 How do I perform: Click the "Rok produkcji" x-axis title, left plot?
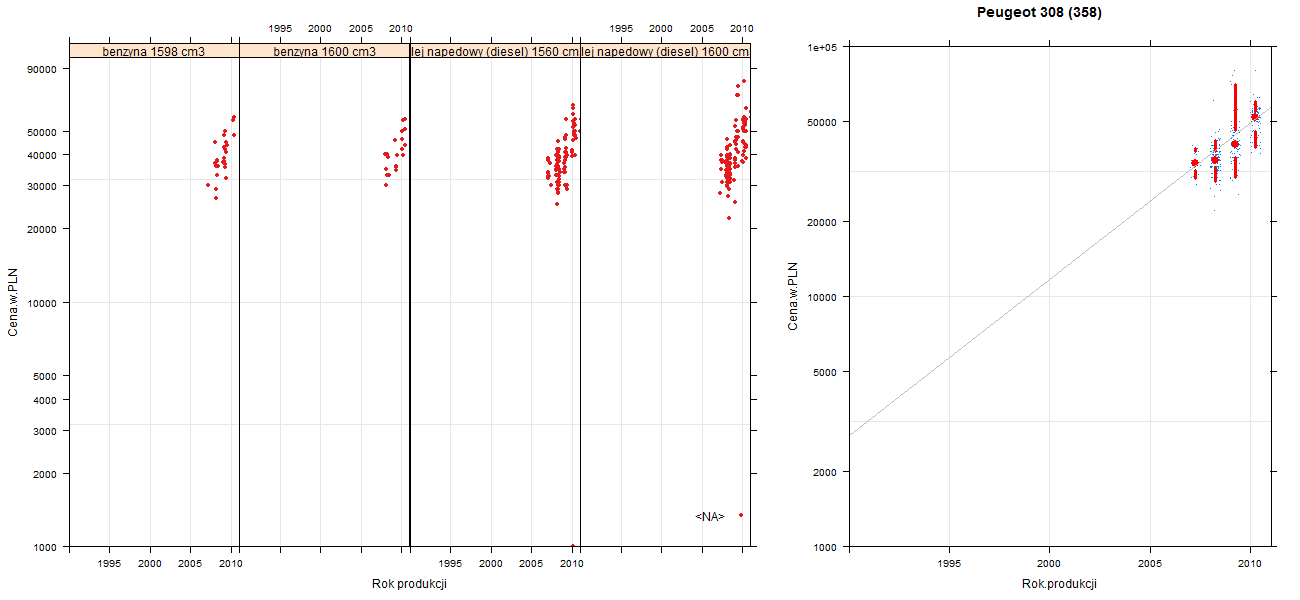coord(409,584)
